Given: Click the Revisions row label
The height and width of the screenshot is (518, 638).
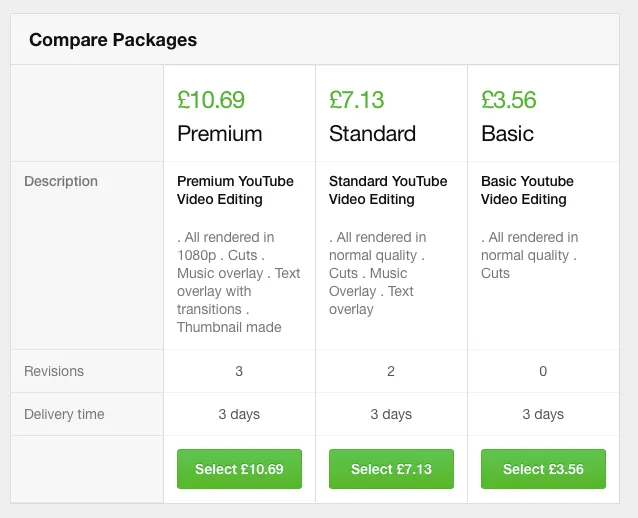Looking at the screenshot, I should [54, 371].
